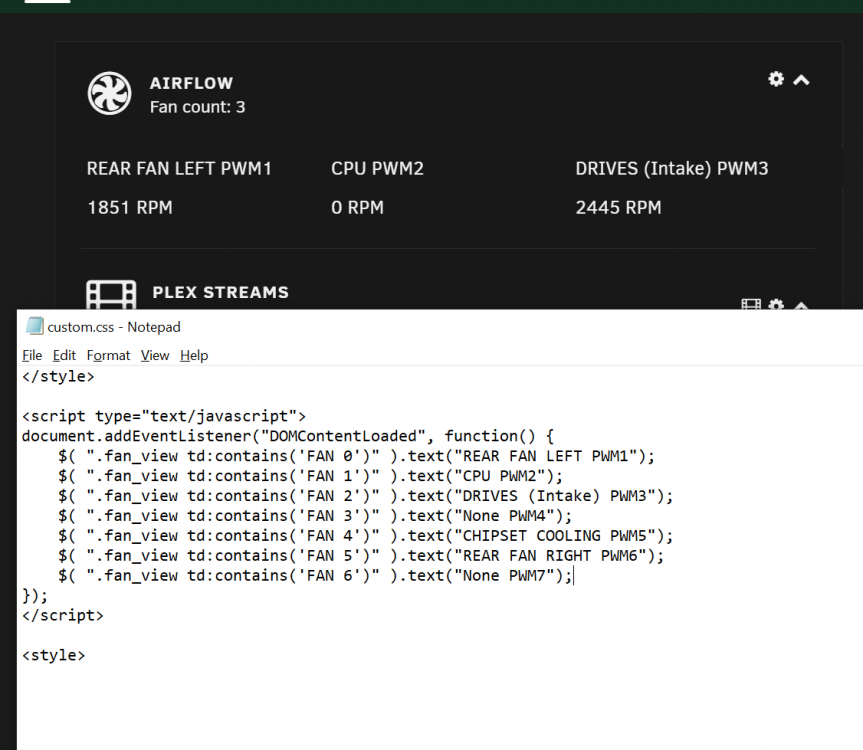Collapse the Airflow panel with its chevron
The height and width of the screenshot is (750, 863).
coord(801,80)
